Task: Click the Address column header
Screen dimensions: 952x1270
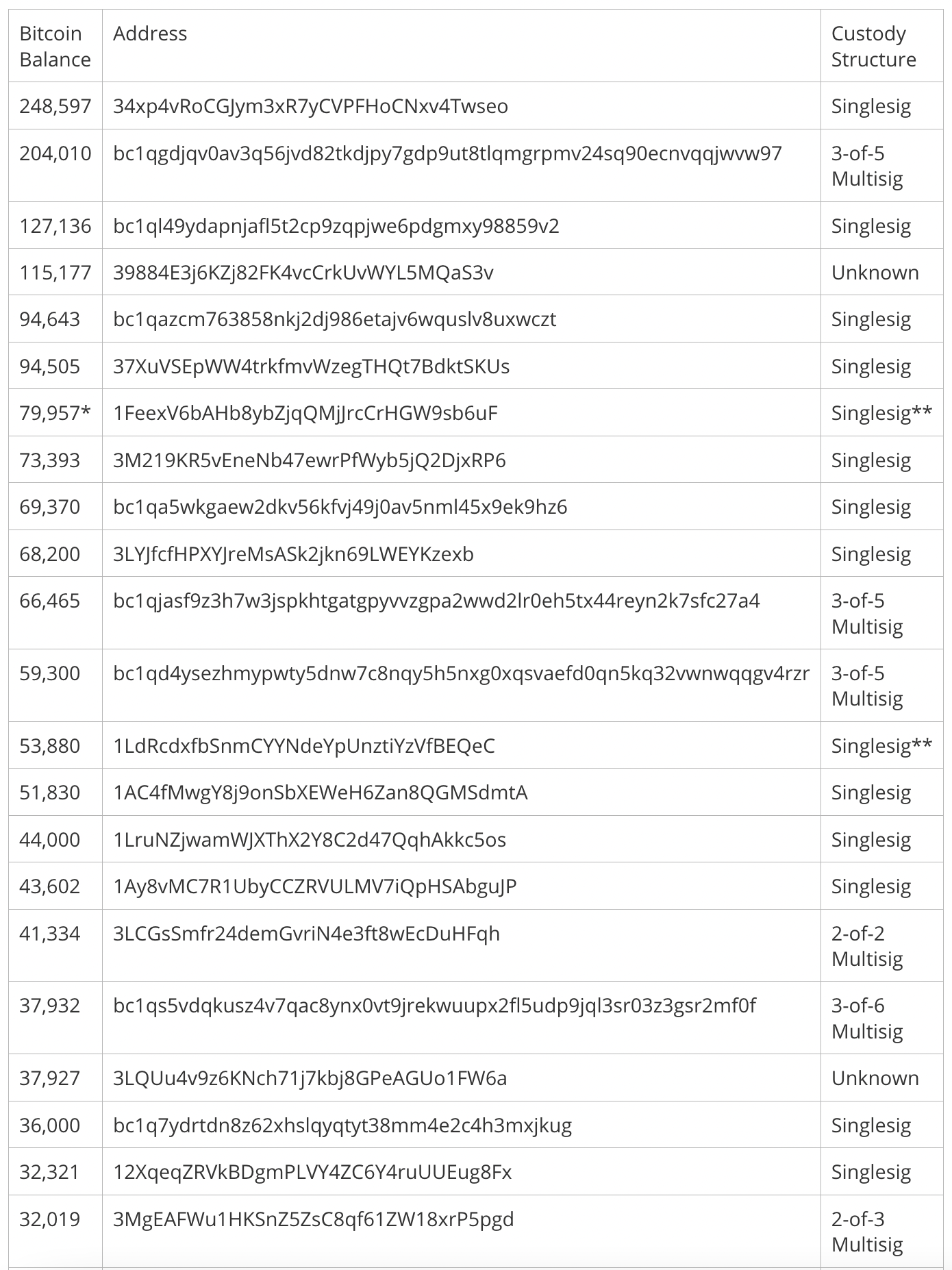Action: [x=150, y=34]
